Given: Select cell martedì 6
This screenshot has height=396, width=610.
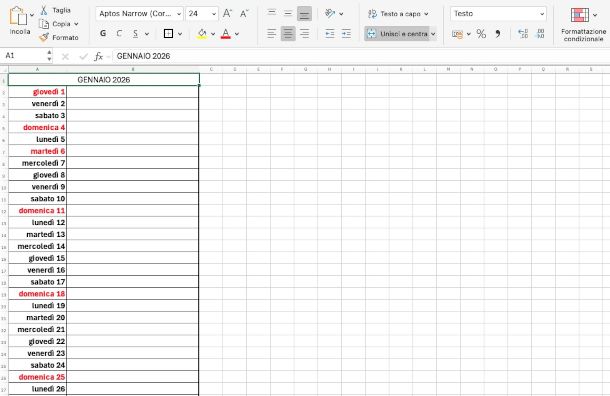Looking at the screenshot, I should (x=37, y=151).
